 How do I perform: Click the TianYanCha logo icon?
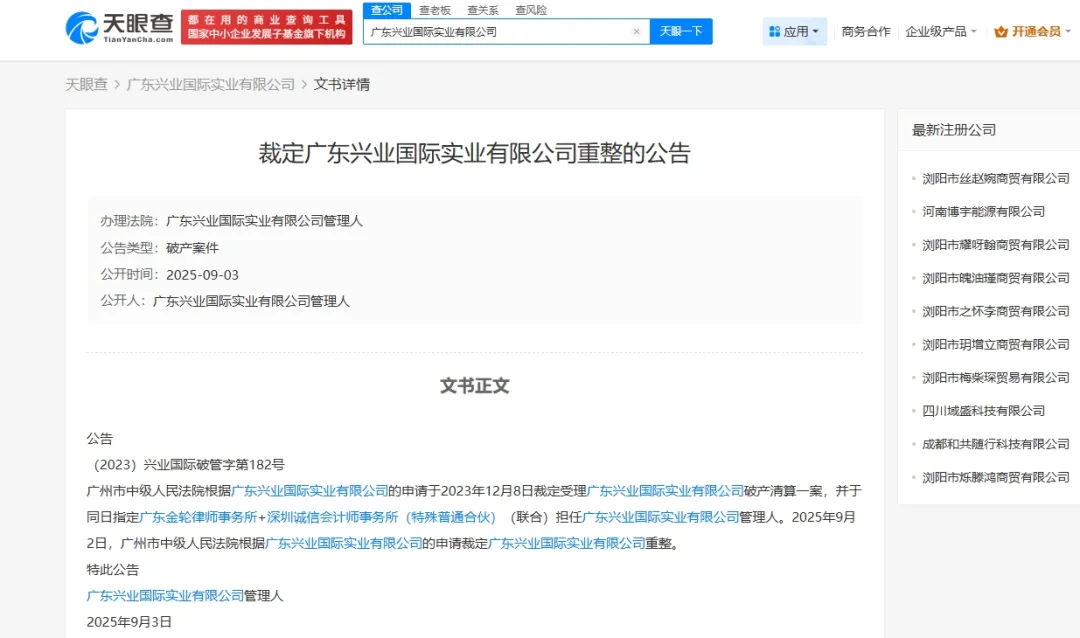(83, 27)
